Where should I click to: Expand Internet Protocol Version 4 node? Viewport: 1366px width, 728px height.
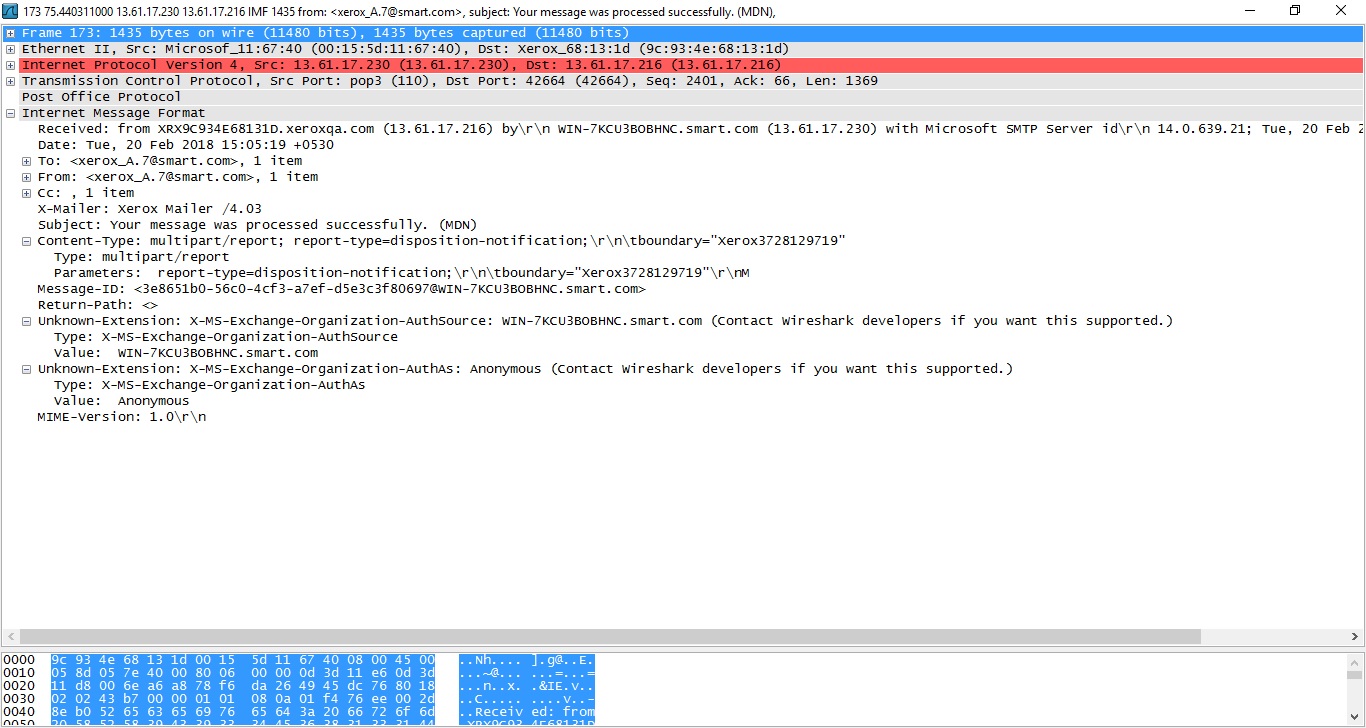pos(10,65)
